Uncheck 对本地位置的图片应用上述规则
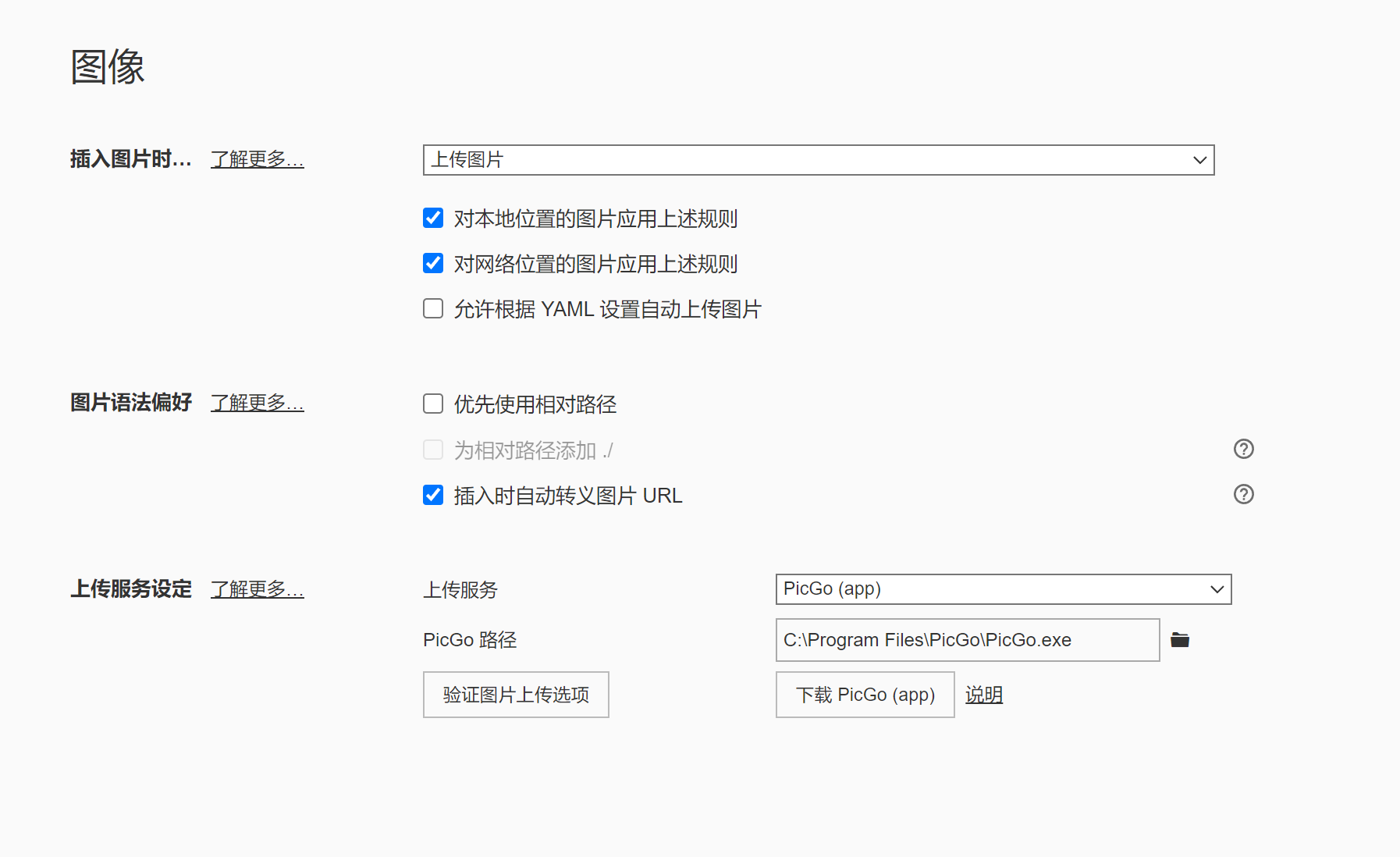Screen dimensions: 1400x857 [433, 218]
